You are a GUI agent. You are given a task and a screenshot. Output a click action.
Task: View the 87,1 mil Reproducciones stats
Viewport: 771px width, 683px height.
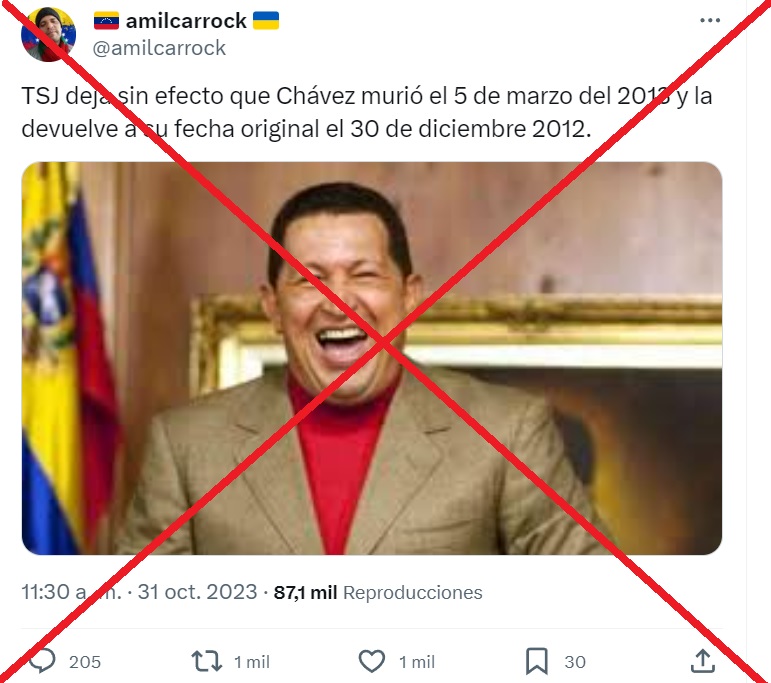(x=378, y=593)
